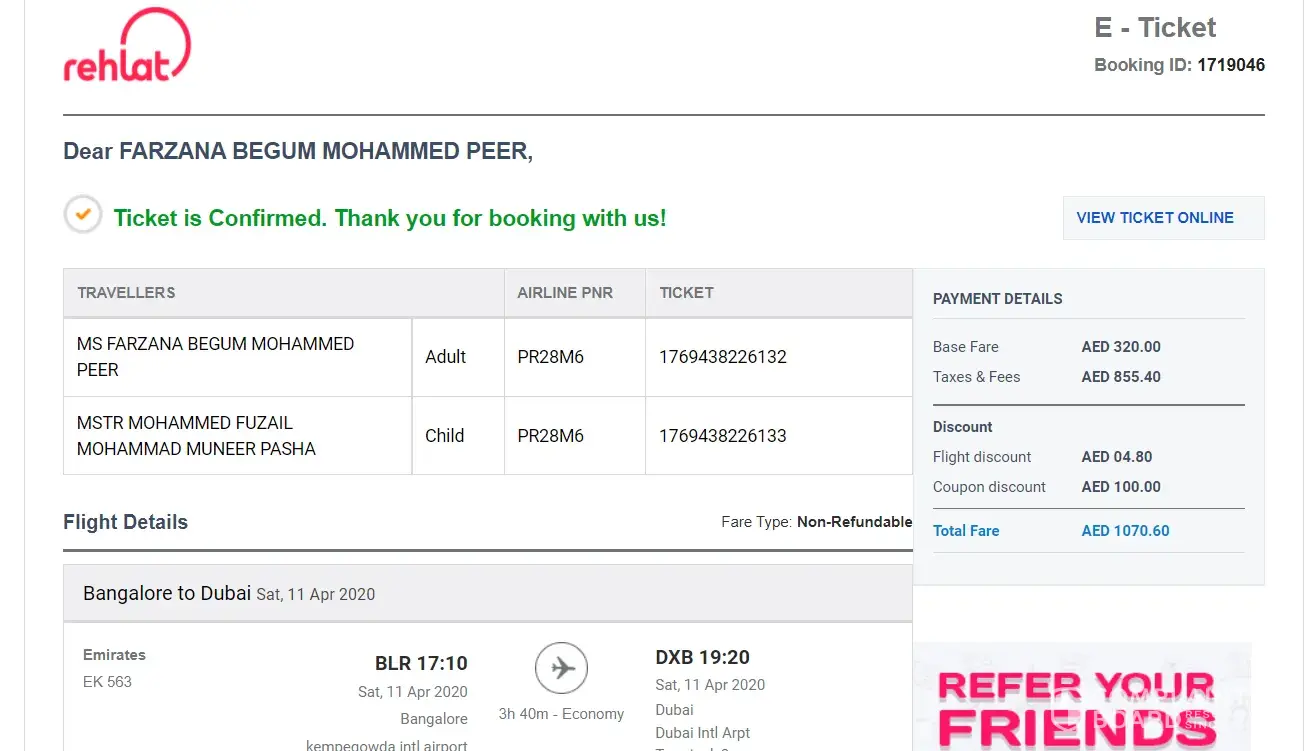1312x751 pixels.
Task: Click the adult traveller's PNR PR28M6
Action: pos(550,357)
